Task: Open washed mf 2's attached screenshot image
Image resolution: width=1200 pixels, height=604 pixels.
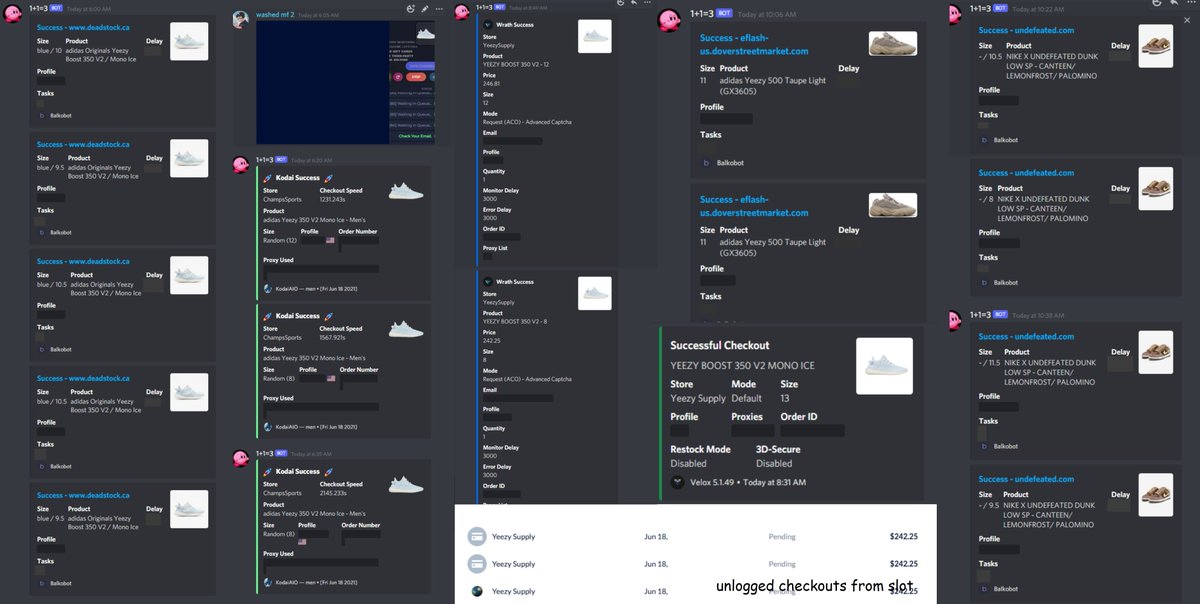Action: [x=346, y=82]
